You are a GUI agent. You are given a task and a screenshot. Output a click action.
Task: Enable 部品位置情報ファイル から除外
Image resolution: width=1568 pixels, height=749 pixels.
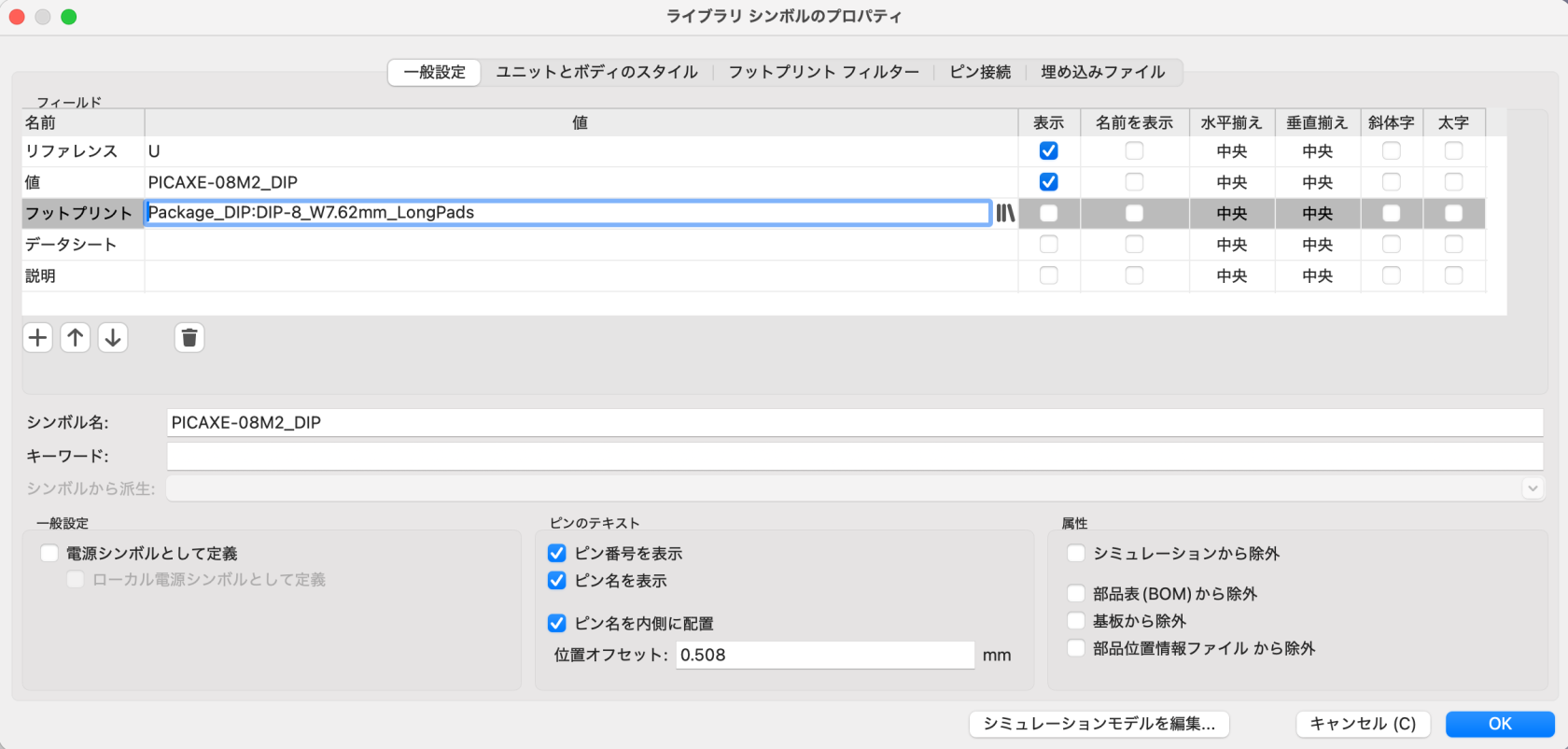pyautogui.click(x=1076, y=648)
